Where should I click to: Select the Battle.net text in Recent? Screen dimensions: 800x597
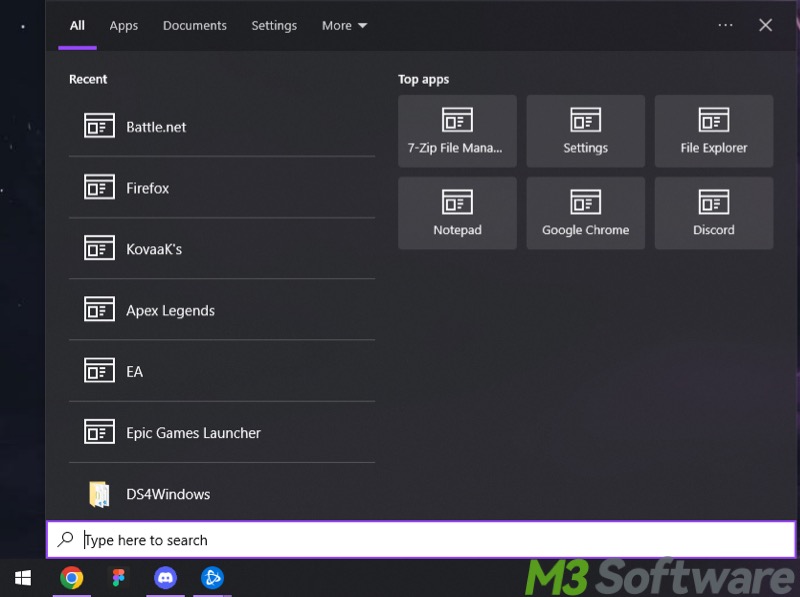click(x=156, y=127)
